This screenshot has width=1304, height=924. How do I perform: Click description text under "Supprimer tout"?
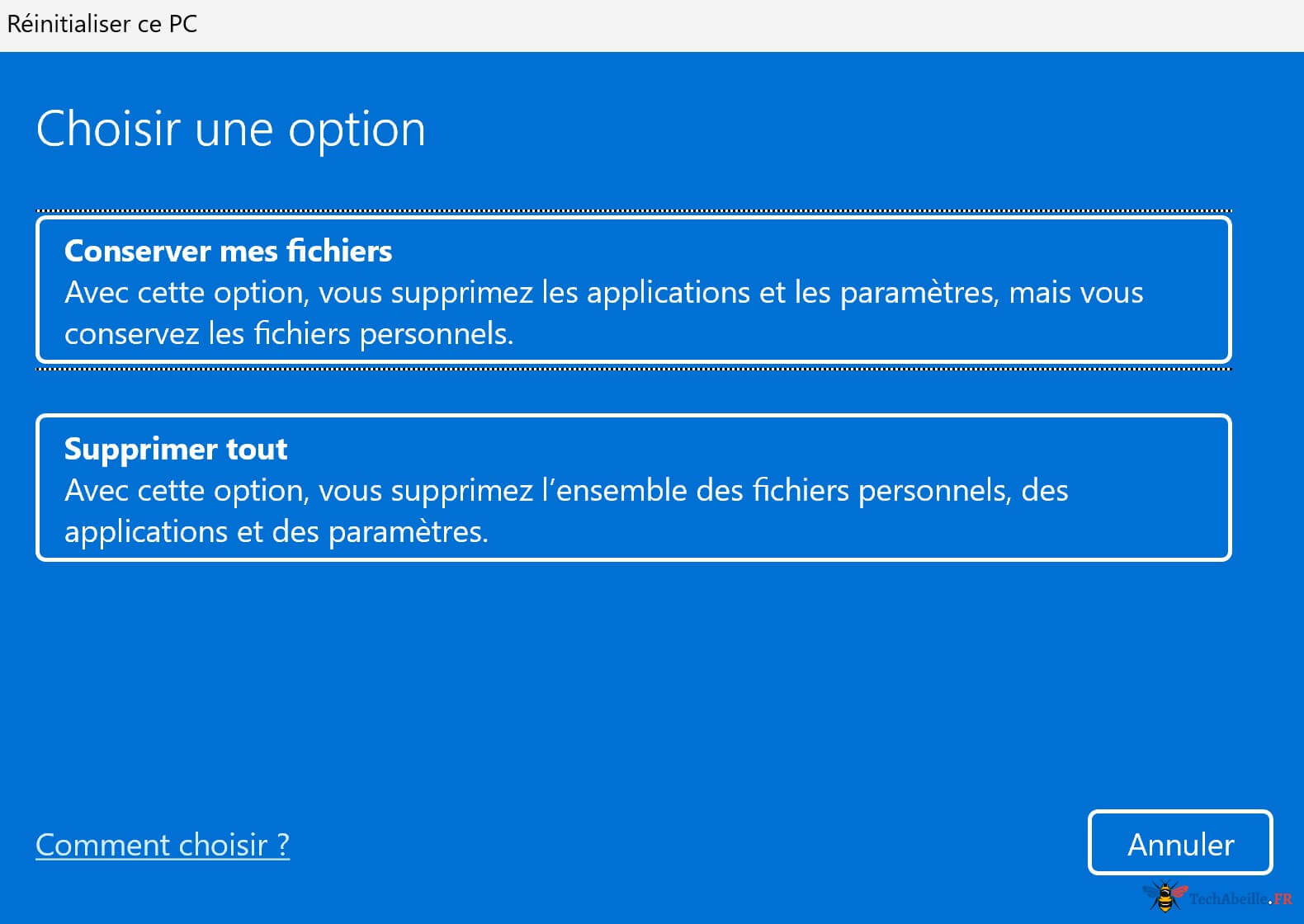point(566,491)
